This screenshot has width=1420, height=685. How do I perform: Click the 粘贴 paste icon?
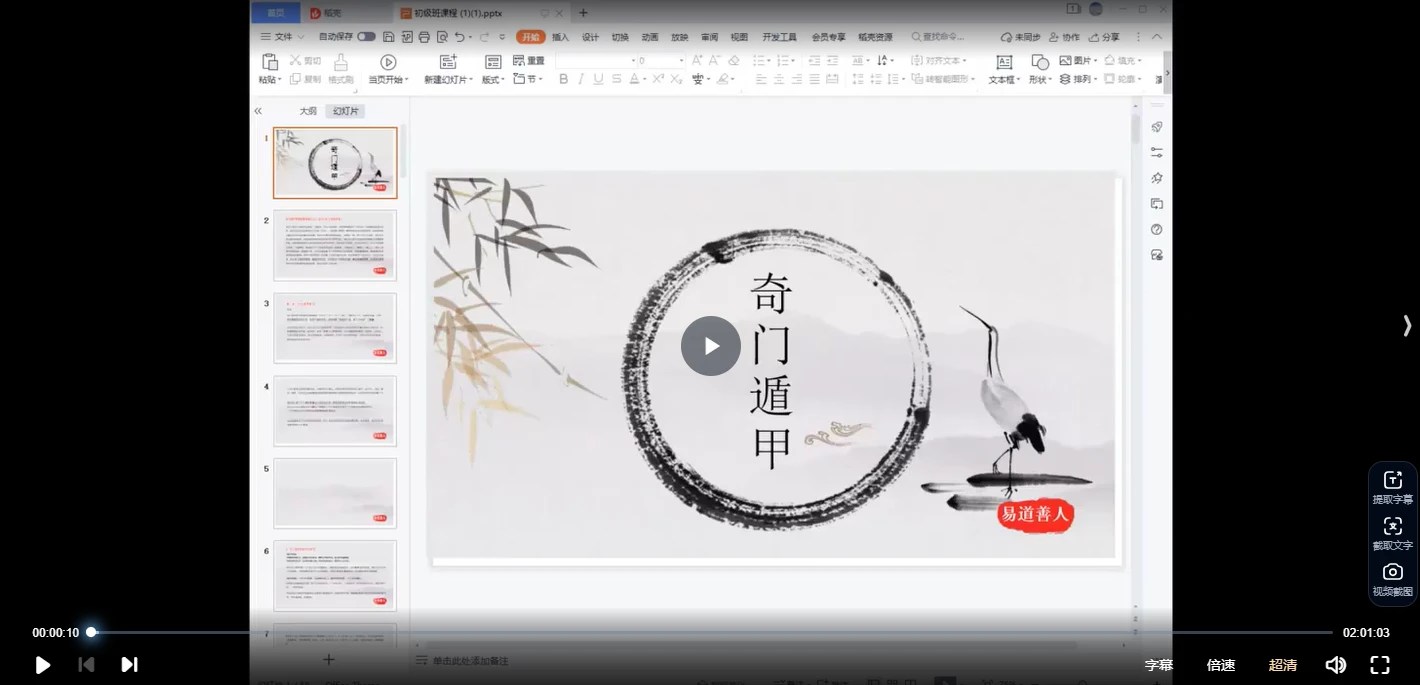point(269,62)
